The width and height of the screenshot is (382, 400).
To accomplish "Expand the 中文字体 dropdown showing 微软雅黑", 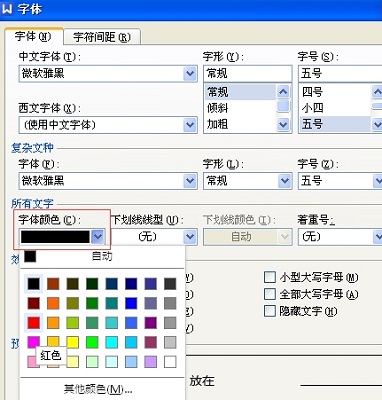I will point(190,73).
